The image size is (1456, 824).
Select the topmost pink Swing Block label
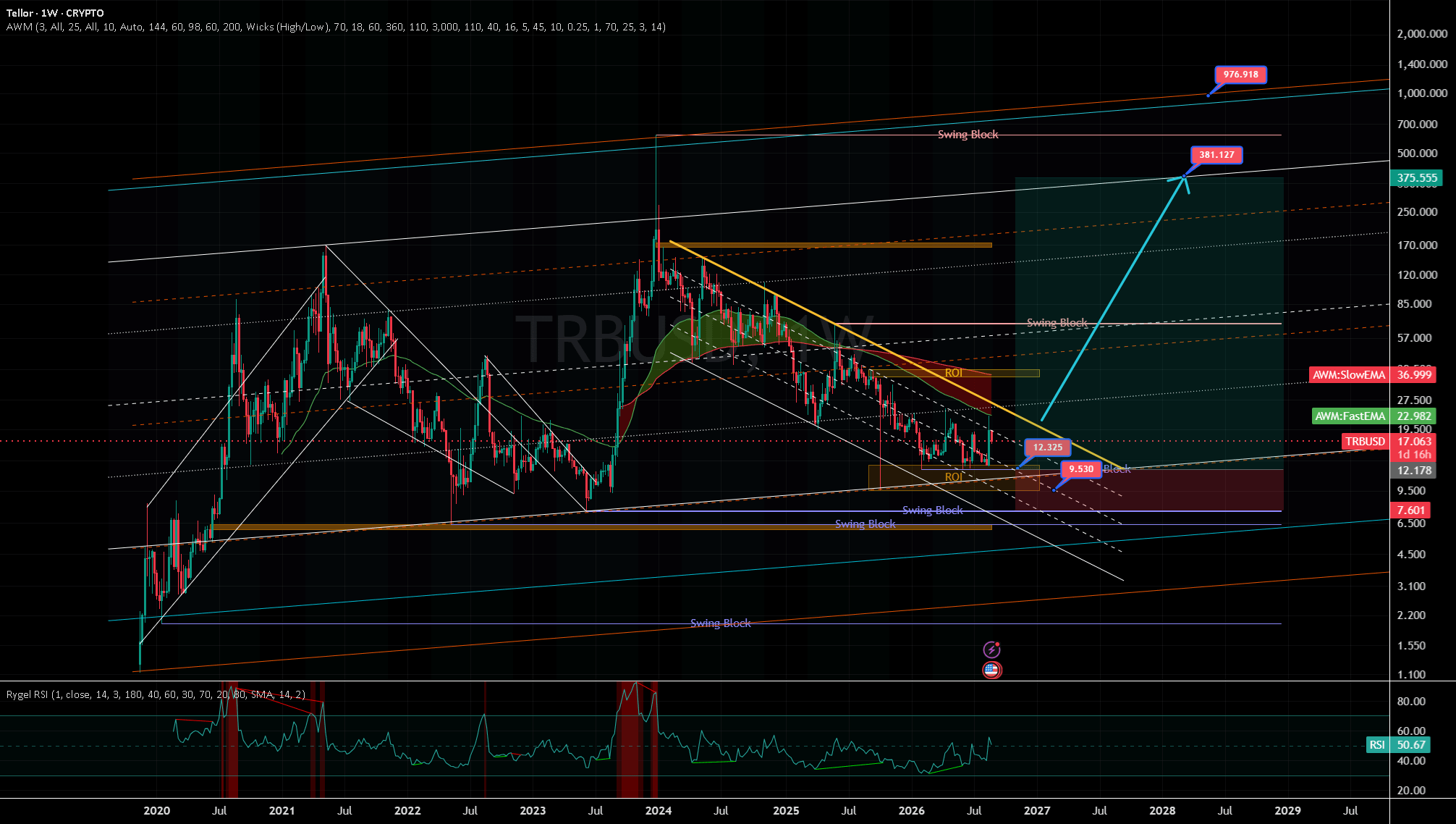(x=968, y=135)
